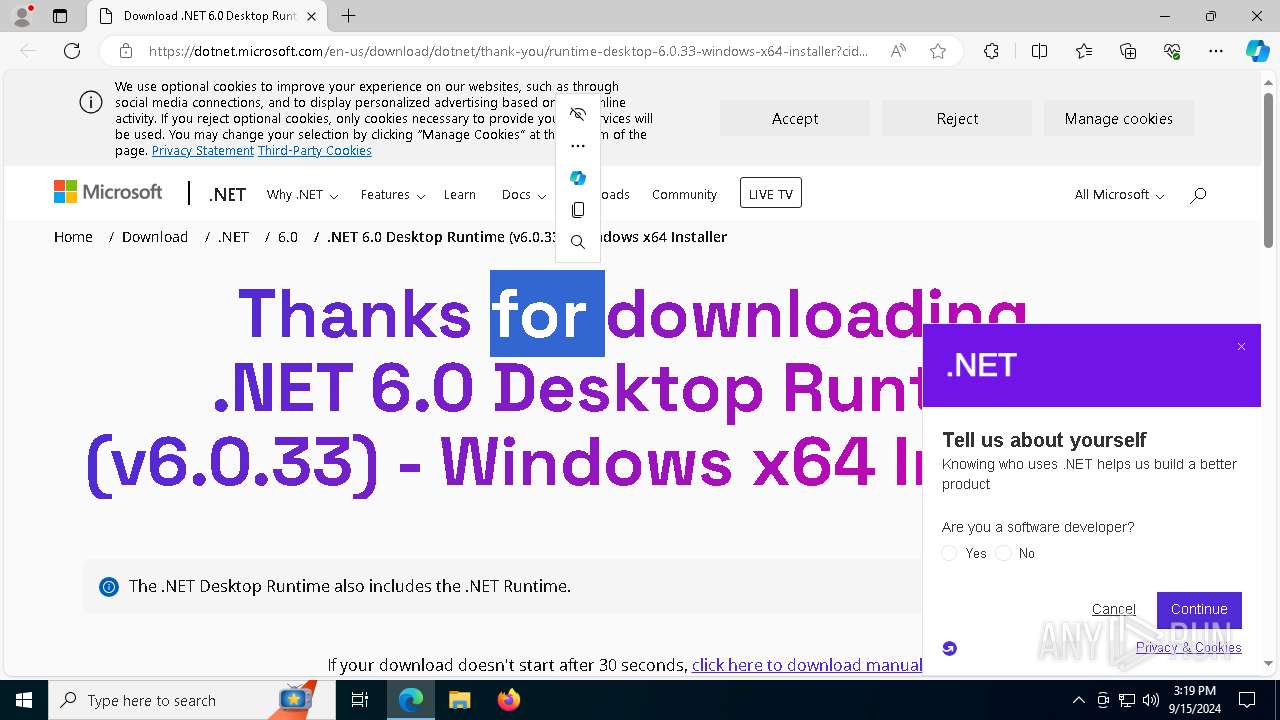Open Task View on taskbar
This screenshot has width=1280, height=720.
(360, 700)
